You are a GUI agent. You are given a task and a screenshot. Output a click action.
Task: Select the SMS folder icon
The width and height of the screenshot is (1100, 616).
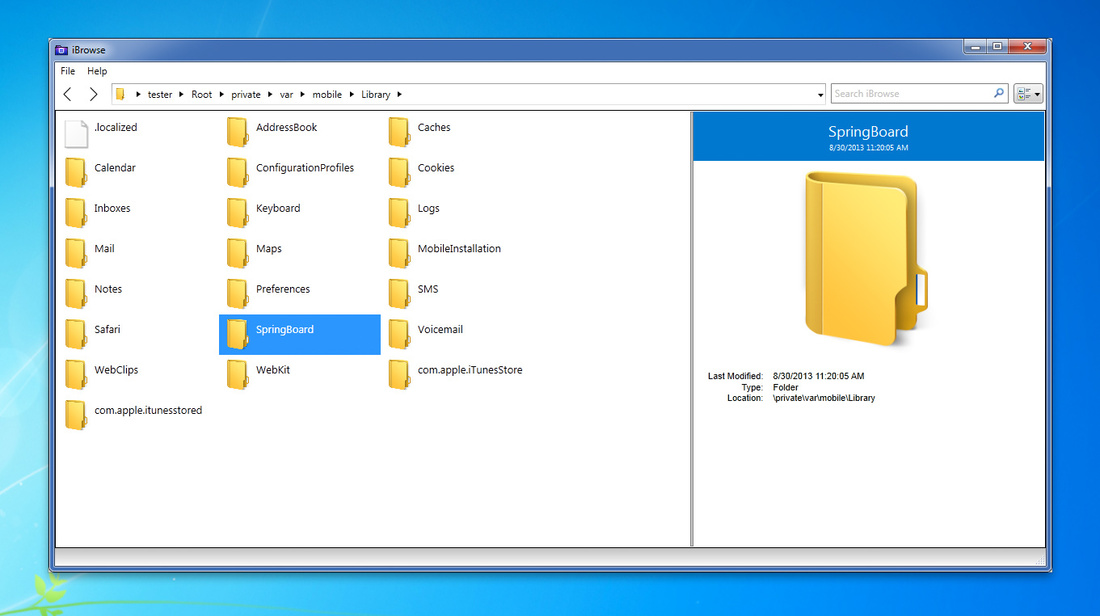click(400, 294)
